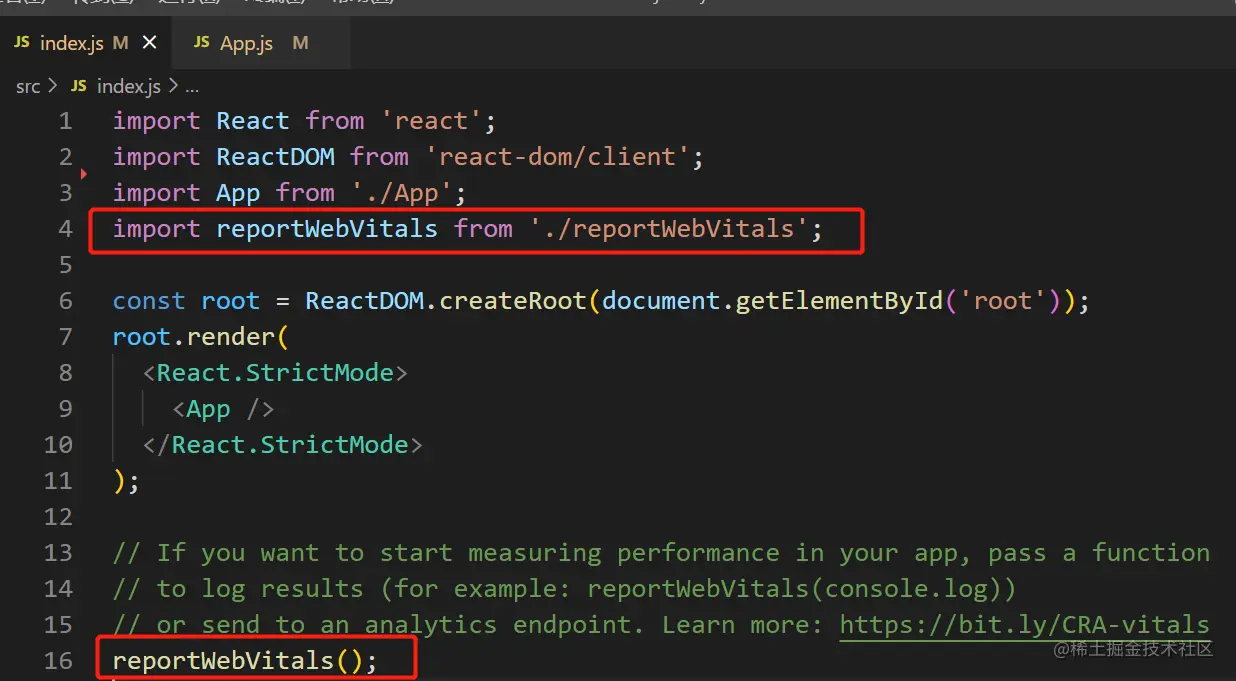Click line number 16 in the gutter
The image size is (1236, 681).
click(x=58, y=661)
